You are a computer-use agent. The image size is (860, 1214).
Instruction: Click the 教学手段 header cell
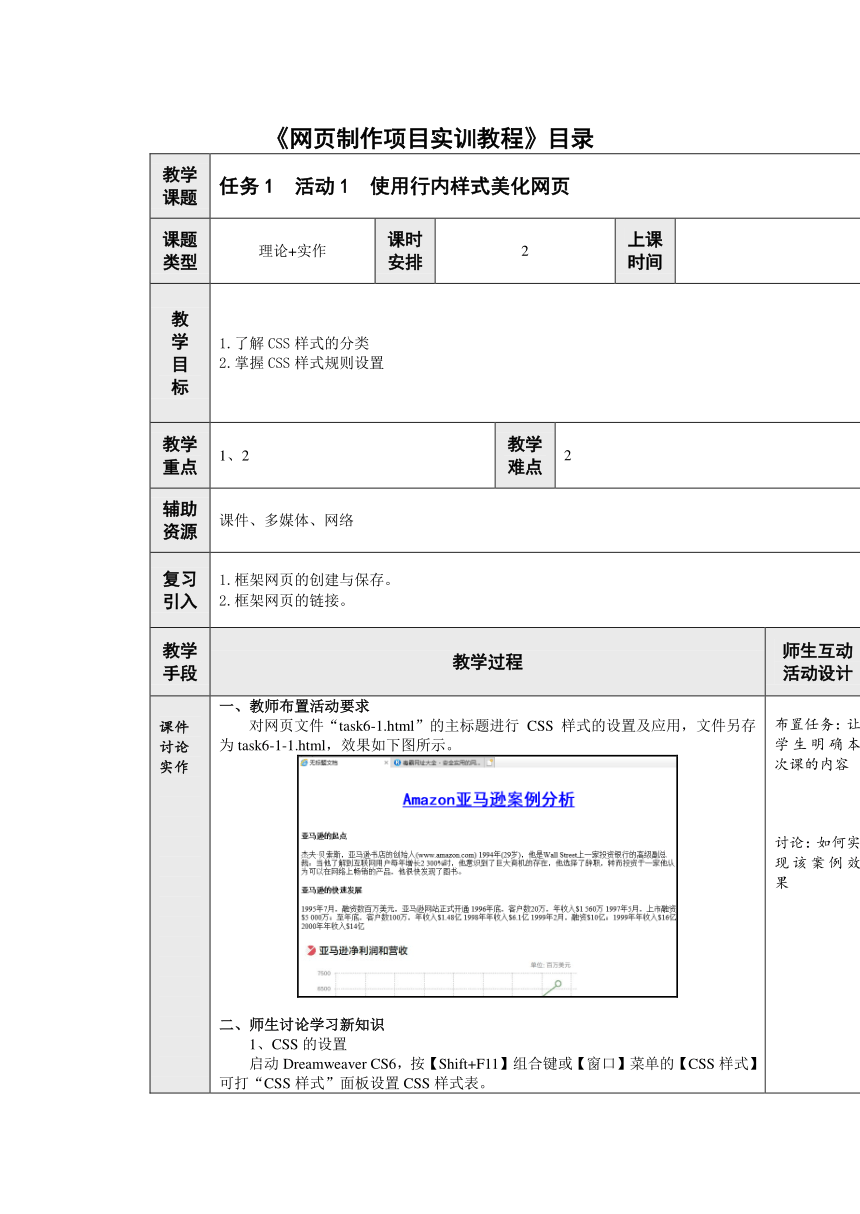point(180,662)
